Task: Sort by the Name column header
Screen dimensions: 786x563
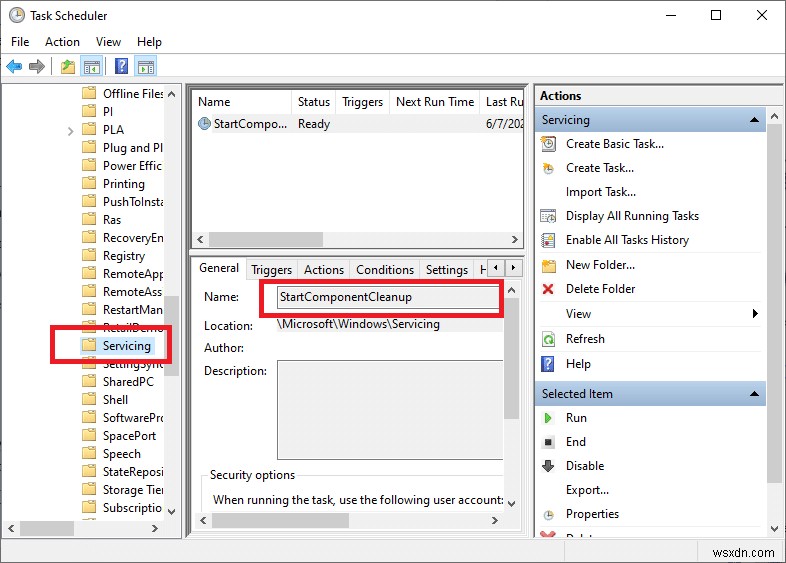Action: tap(242, 102)
